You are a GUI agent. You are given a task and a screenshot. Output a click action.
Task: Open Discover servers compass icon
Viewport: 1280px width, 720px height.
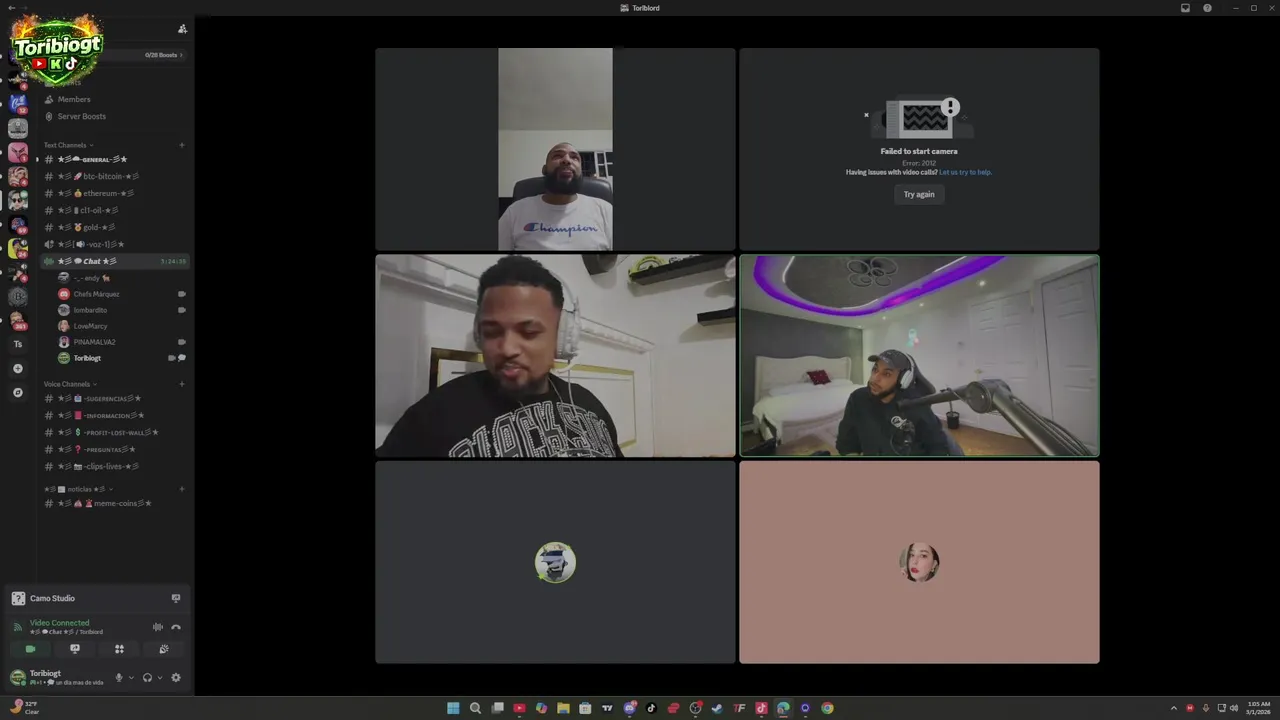17,393
